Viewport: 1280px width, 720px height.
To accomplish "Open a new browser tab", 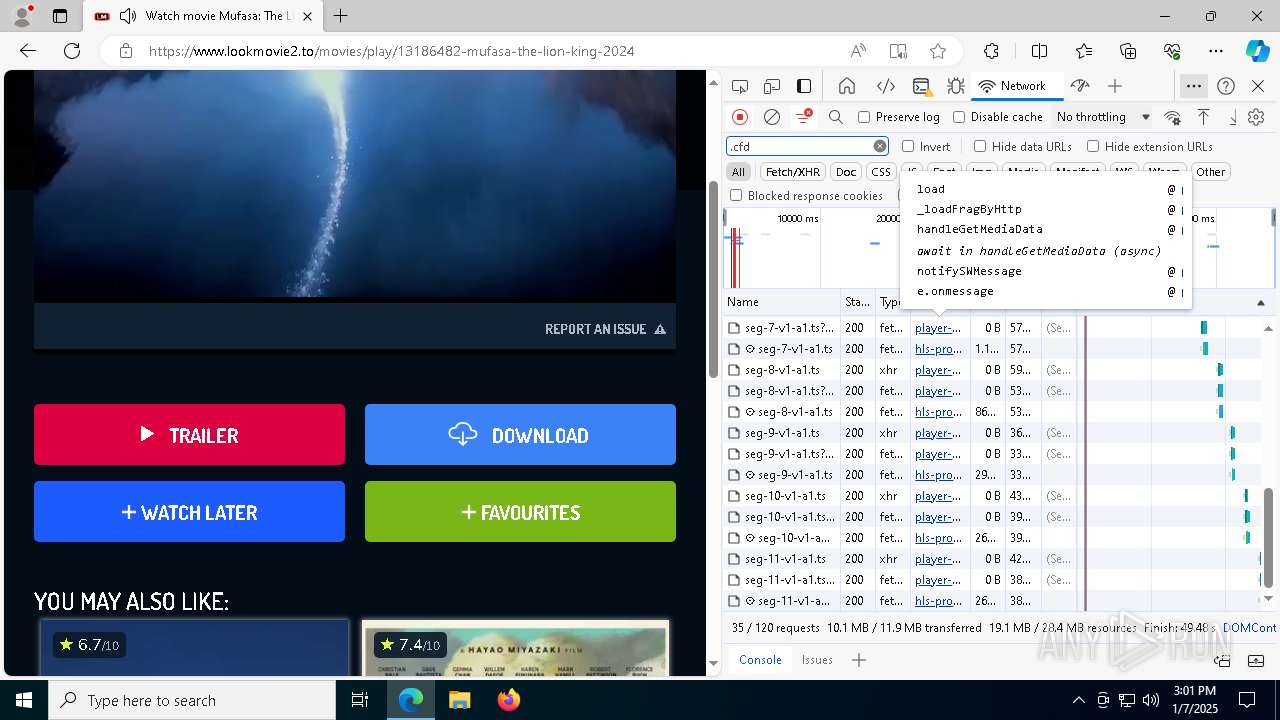I will (x=341, y=16).
